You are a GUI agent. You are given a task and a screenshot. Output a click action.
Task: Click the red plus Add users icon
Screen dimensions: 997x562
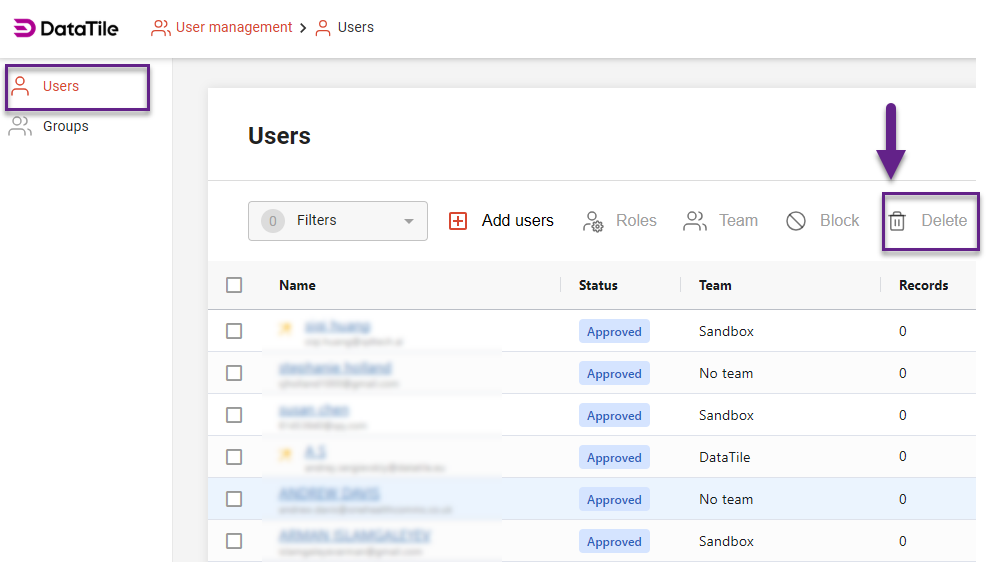tap(458, 221)
